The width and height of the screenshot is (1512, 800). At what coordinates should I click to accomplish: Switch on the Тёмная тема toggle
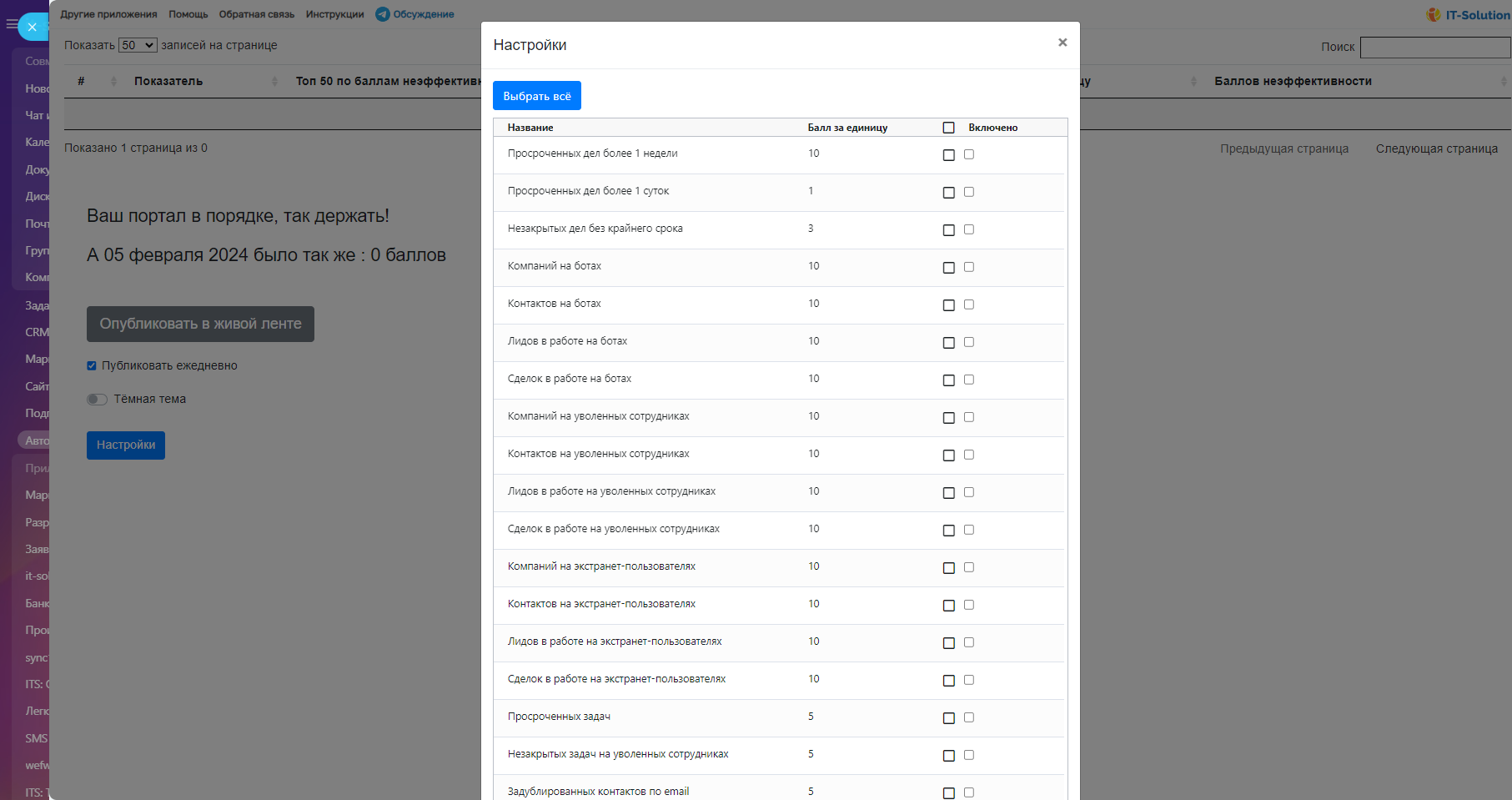[98, 400]
